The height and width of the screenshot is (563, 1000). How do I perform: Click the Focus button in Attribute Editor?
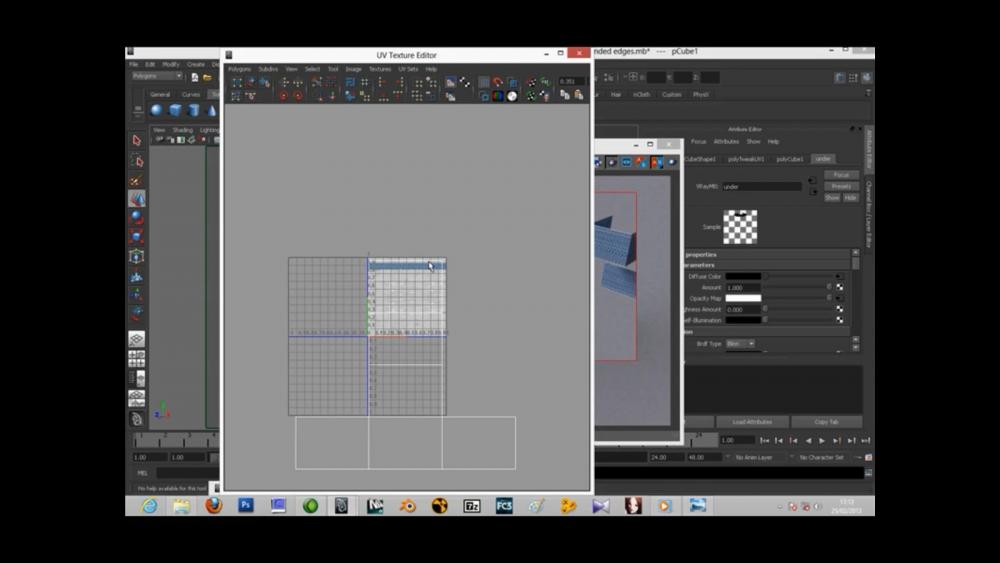tap(841, 175)
